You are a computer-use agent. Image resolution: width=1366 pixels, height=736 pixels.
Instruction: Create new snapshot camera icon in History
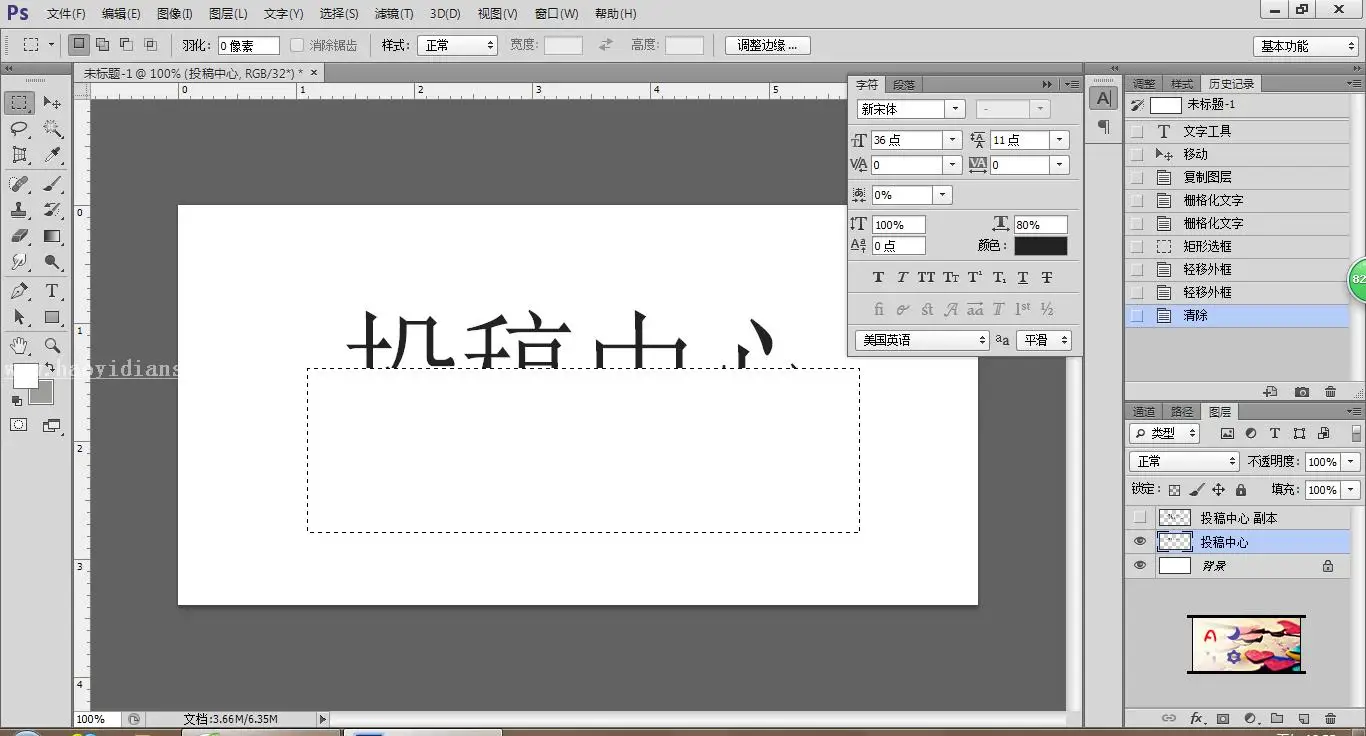click(x=1301, y=392)
